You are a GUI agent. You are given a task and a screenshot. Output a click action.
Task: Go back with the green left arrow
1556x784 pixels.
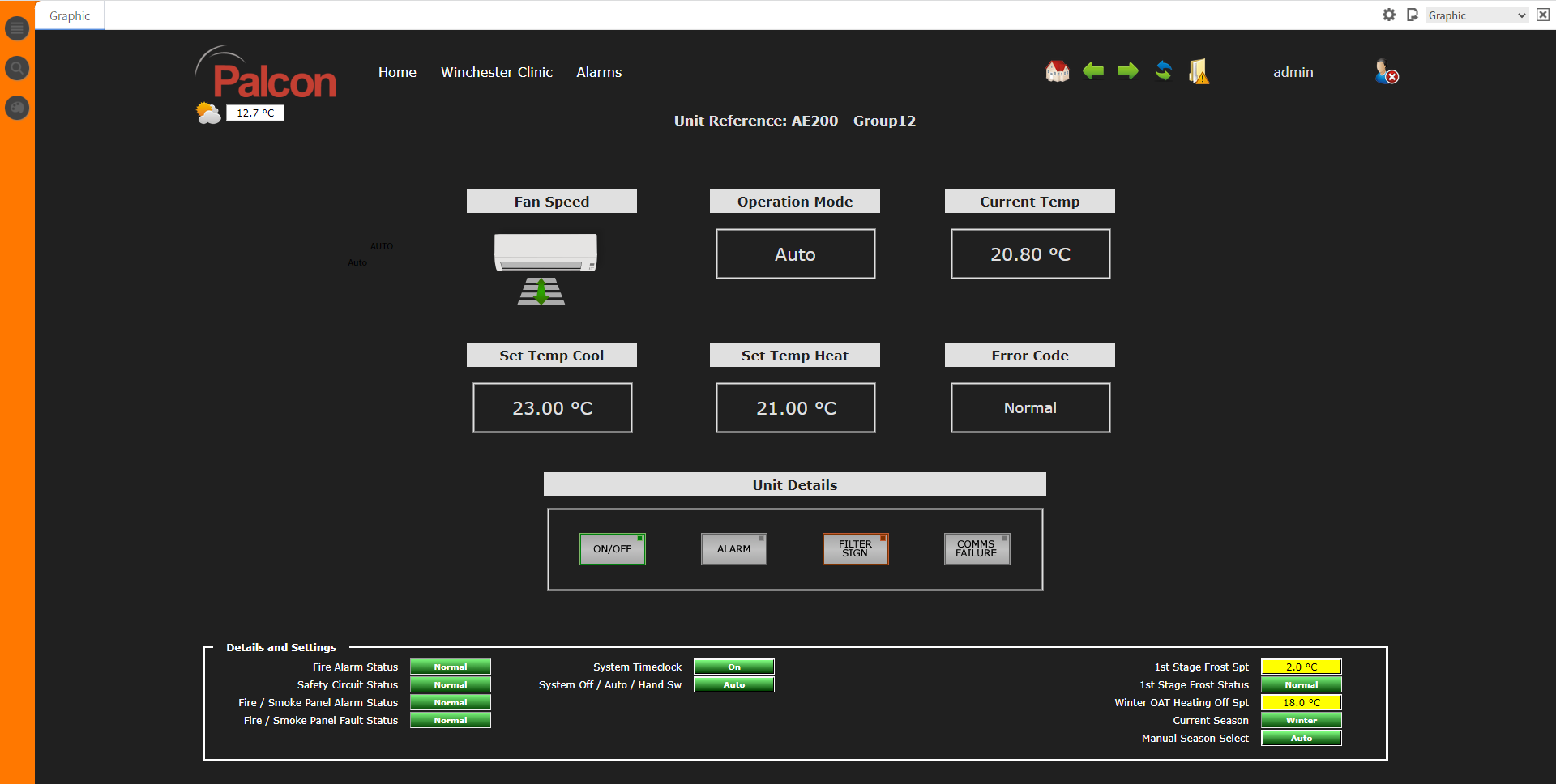click(1093, 71)
